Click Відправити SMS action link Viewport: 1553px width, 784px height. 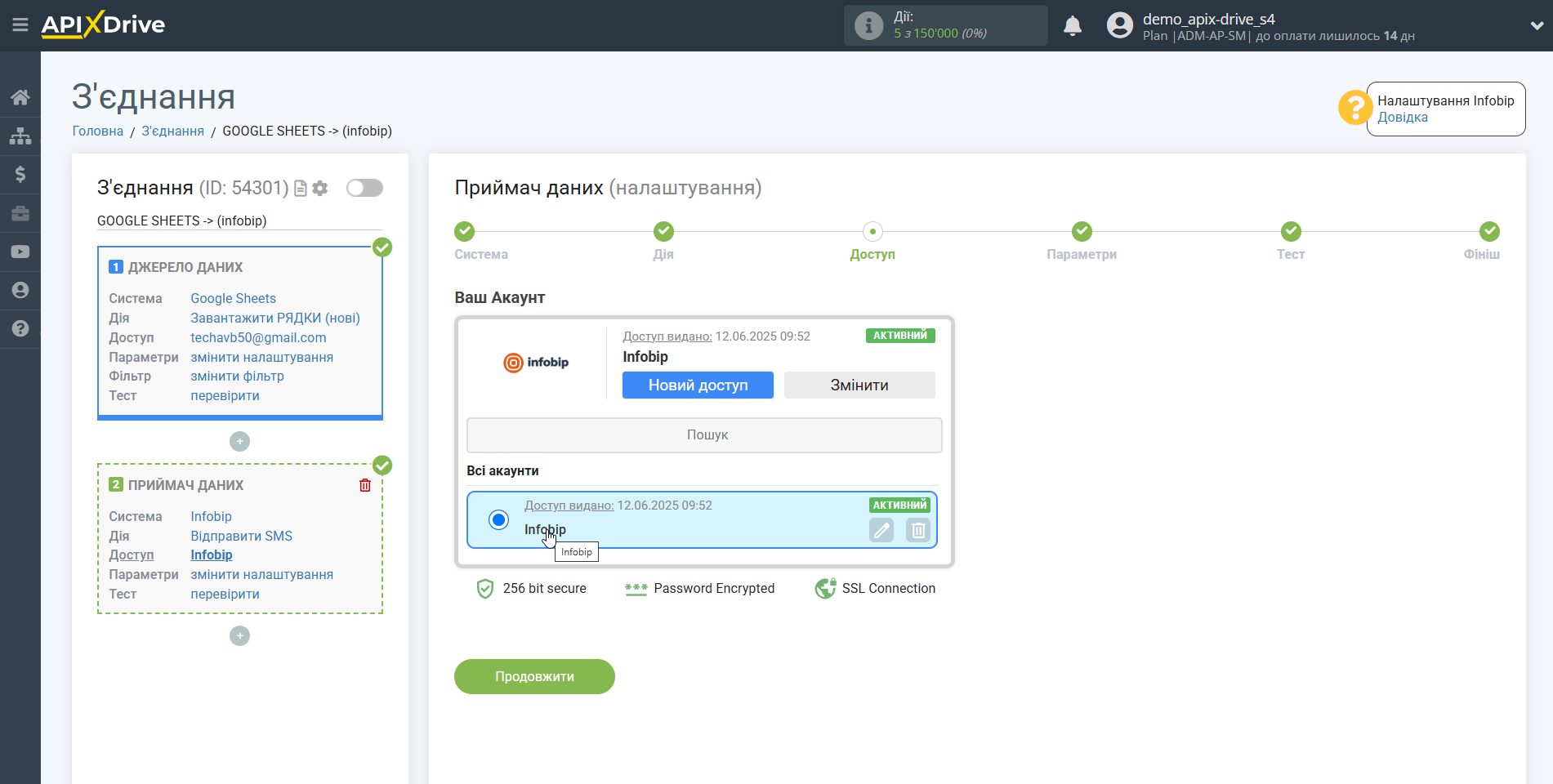click(241, 536)
